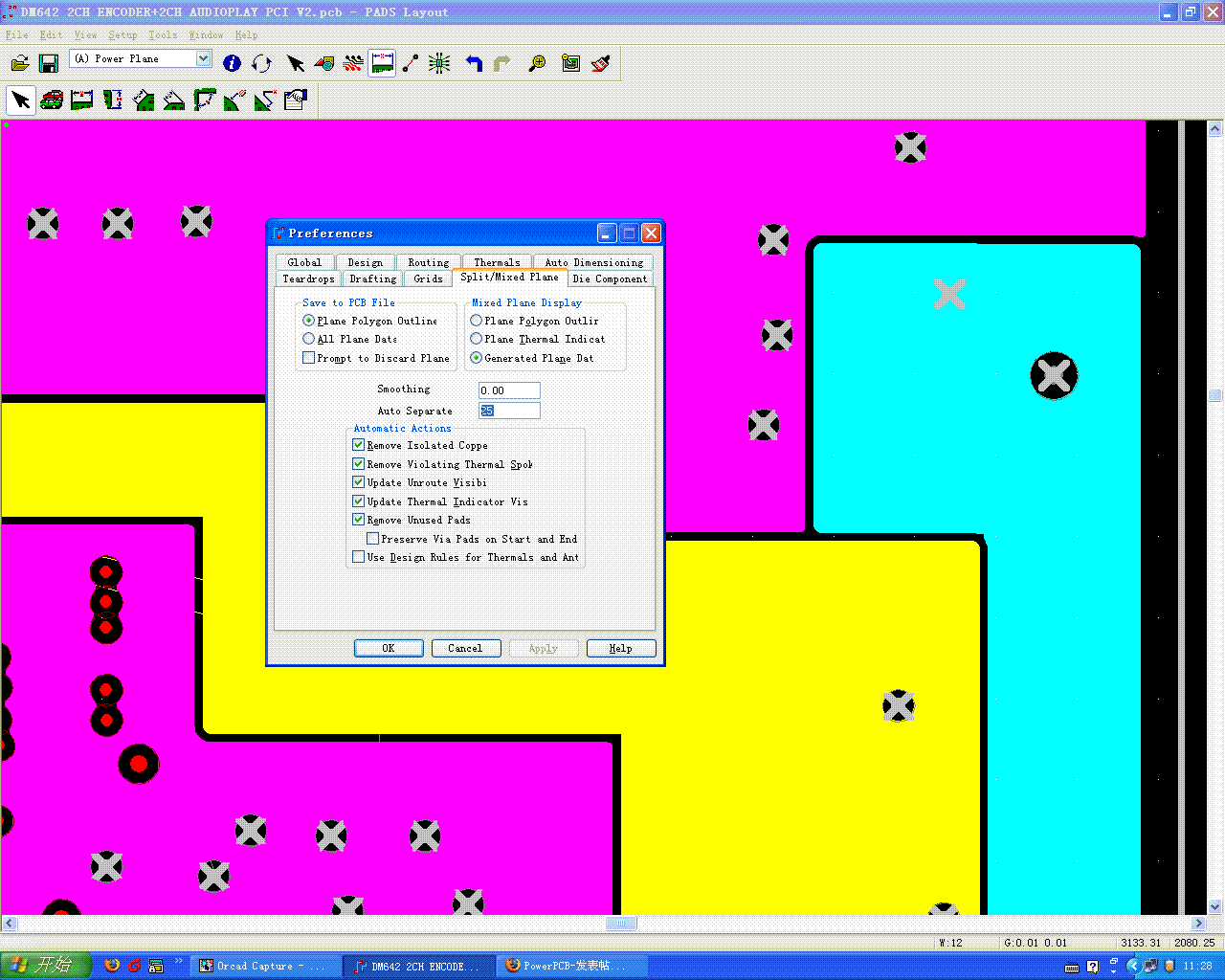The height and width of the screenshot is (980, 1225).
Task: Click the vertical scrollbar down arrow
Action: tap(1215, 906)
